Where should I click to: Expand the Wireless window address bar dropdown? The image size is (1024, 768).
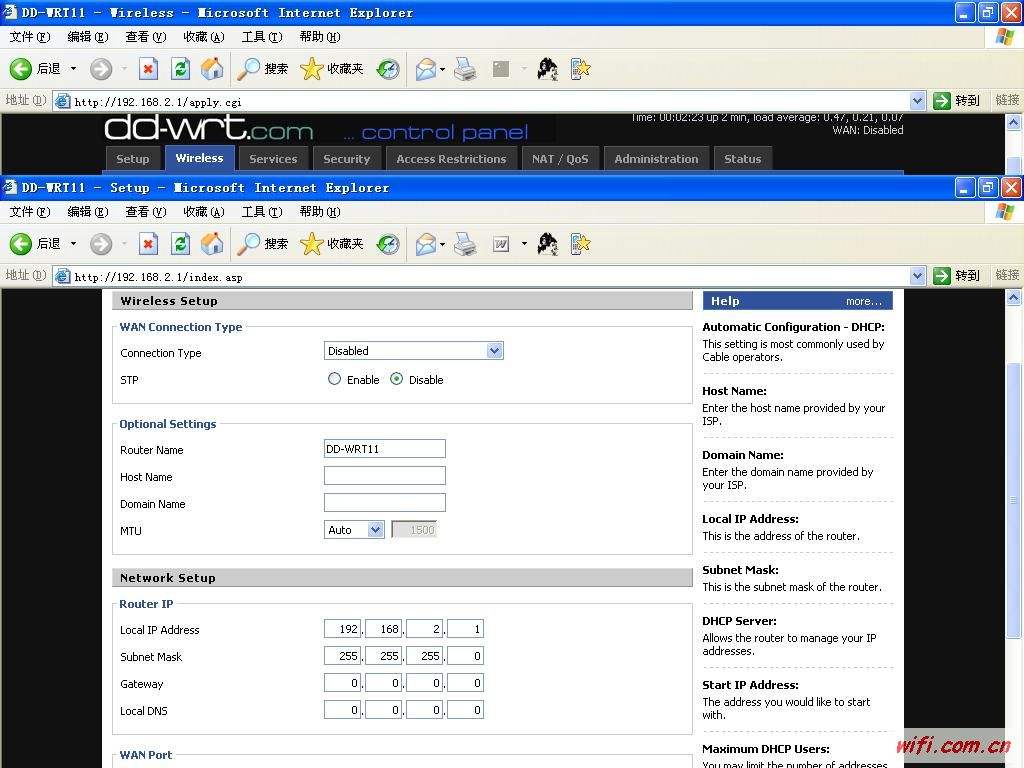pos(918,101)
